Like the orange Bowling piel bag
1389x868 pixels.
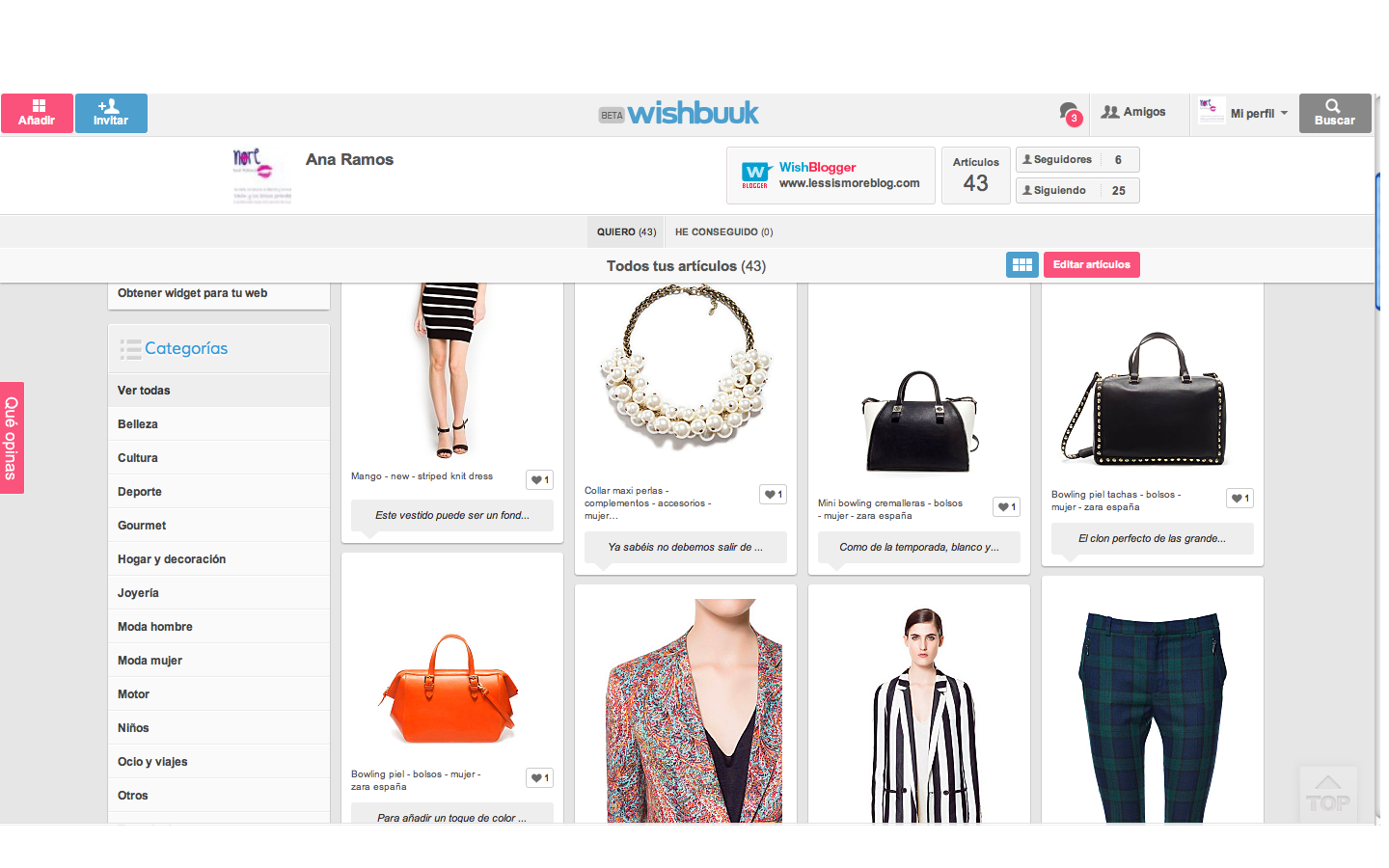(539, 777)
